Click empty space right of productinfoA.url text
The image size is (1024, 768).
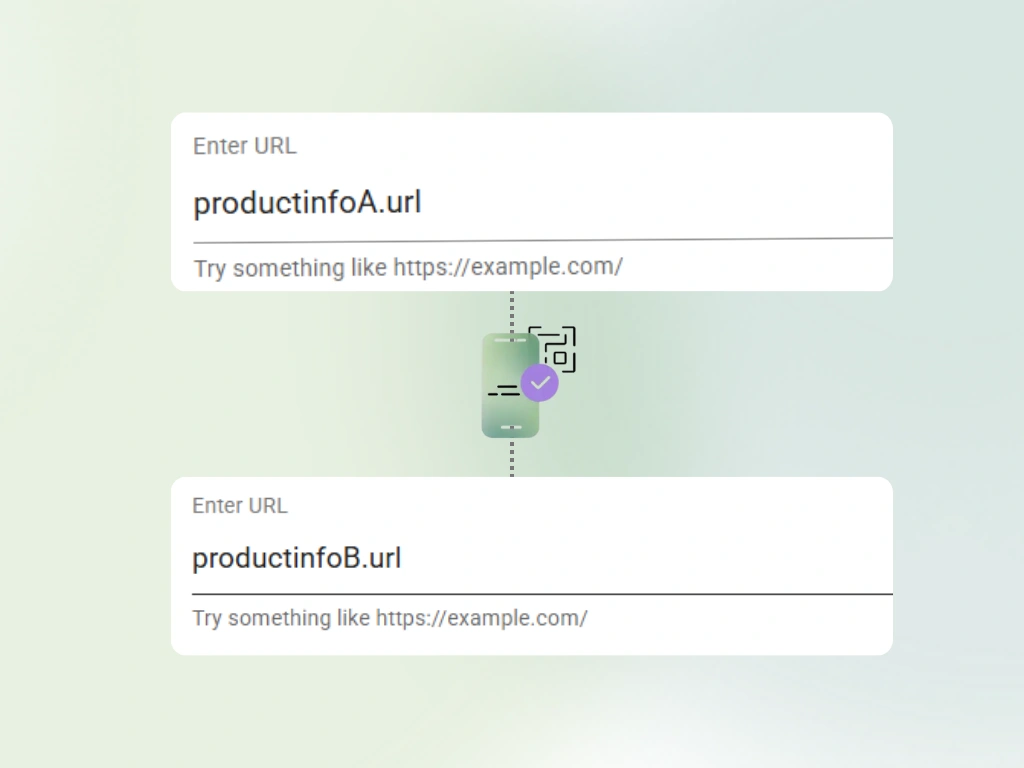pyautogui.click(x=656, y=203)
